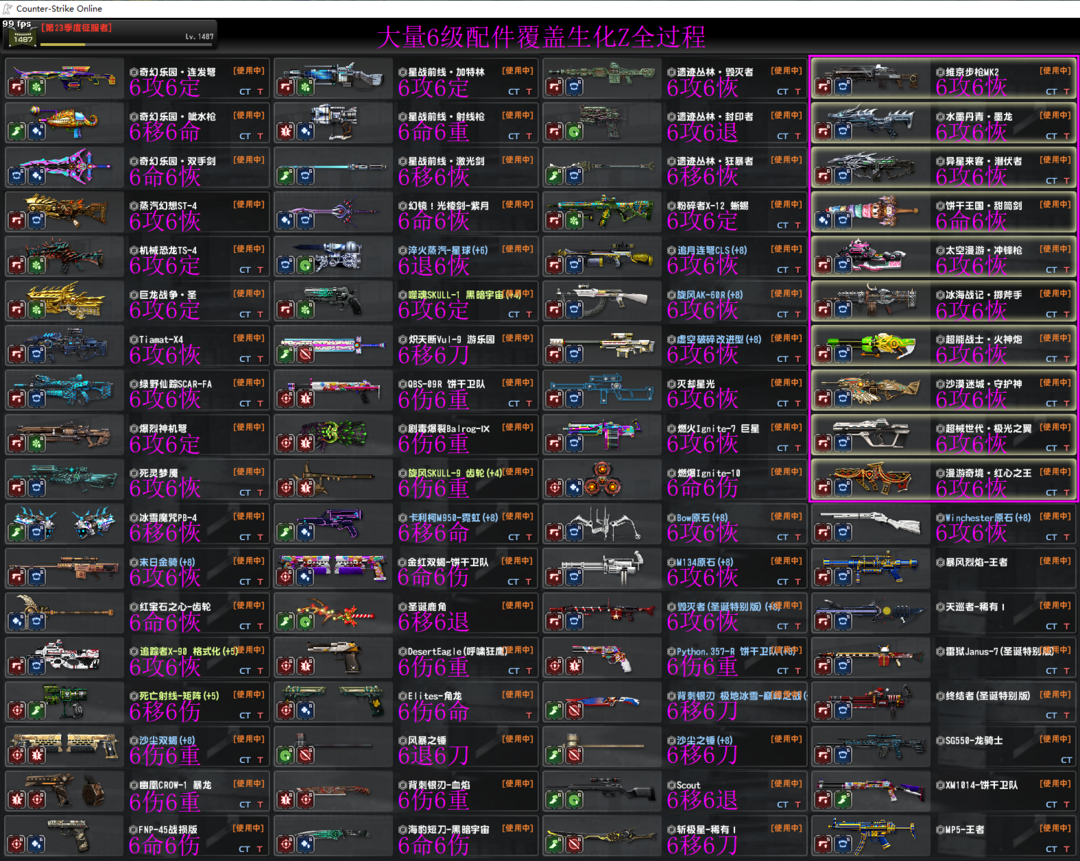Click red blade icon on 沙尘之锤 (+8)

(x=574, y=756)
